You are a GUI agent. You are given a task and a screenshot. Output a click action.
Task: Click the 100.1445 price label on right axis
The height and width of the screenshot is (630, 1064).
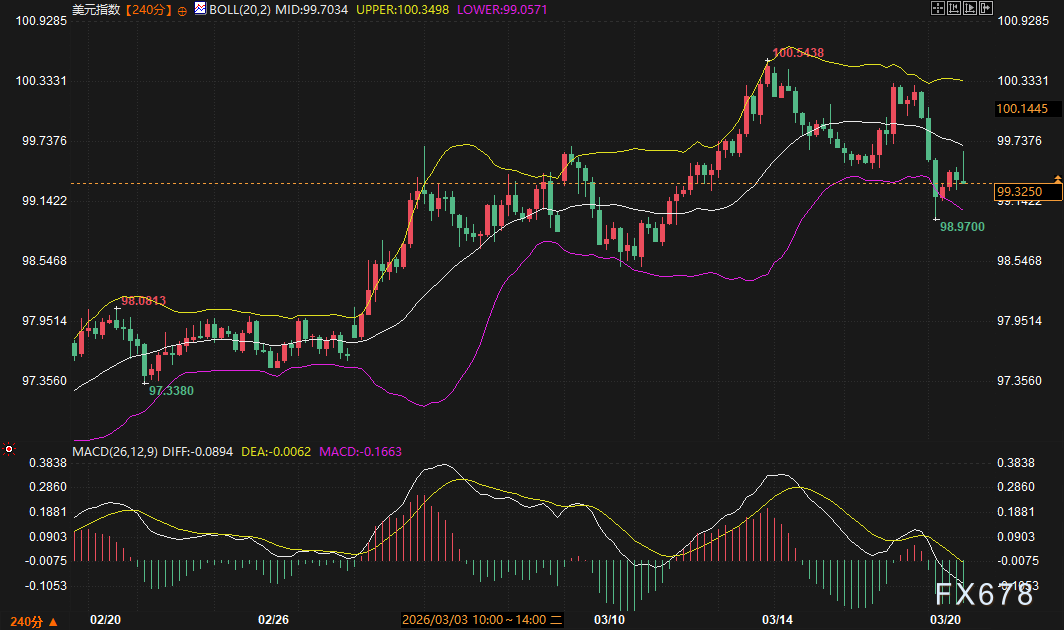[1022, 109]
